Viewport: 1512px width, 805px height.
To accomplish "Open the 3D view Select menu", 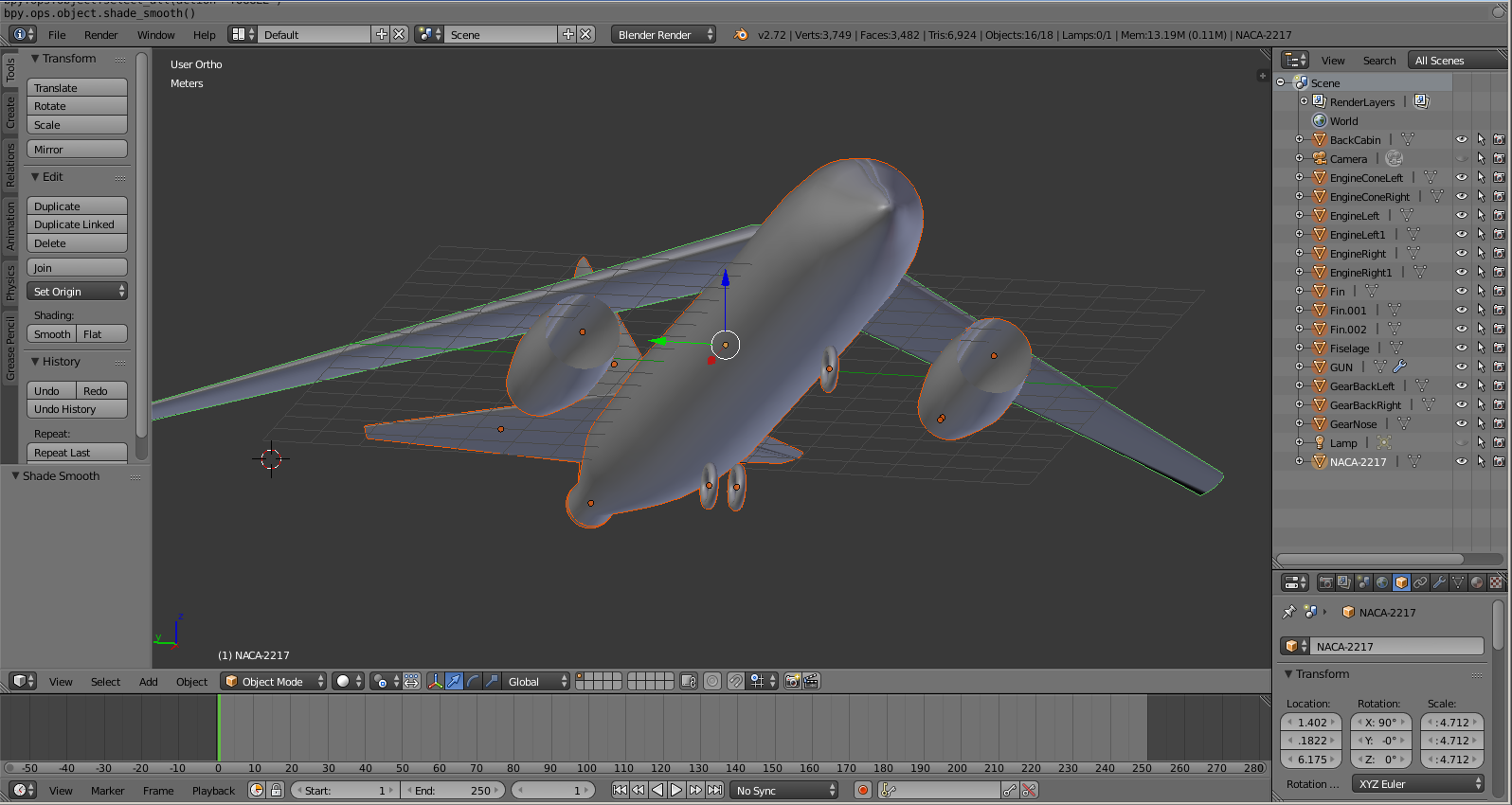I will [x=105, y=682].
